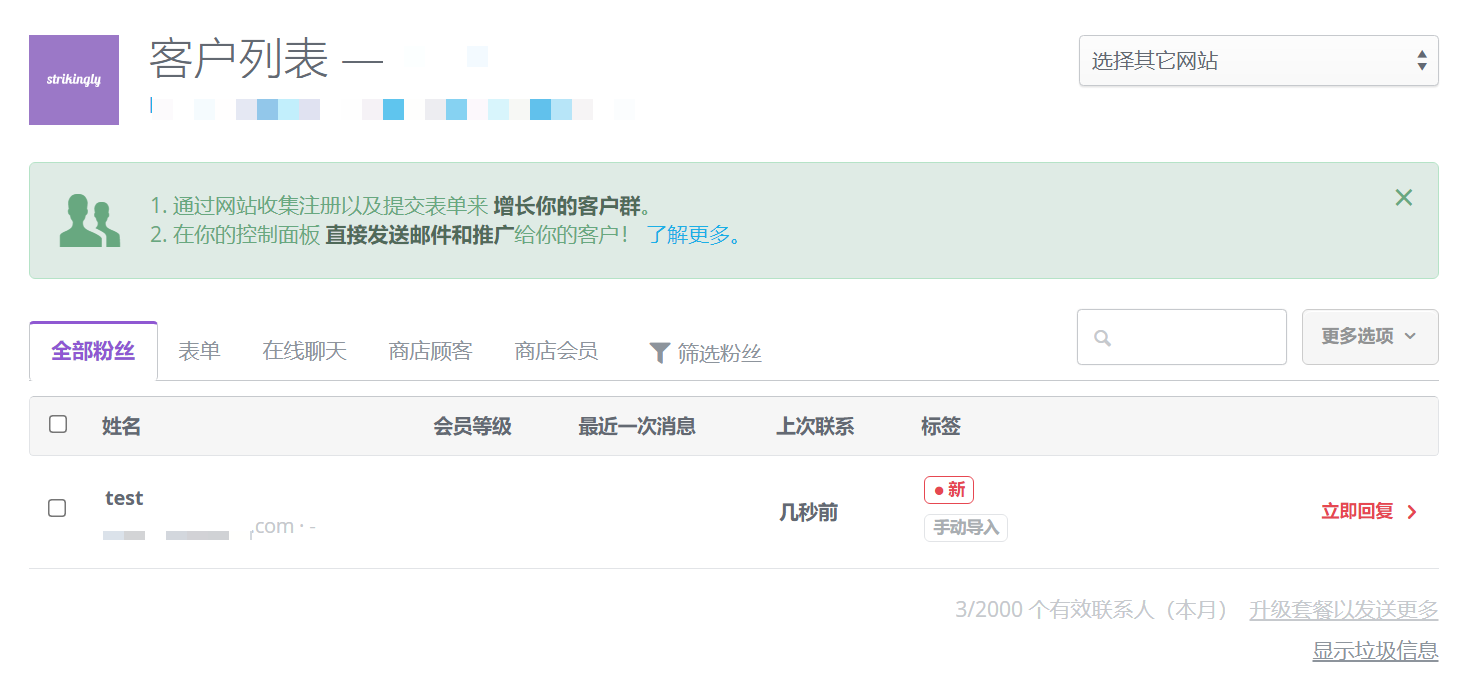Switch to the 全部粉丝 tab
Screen dimensions: 1480x691
tap(93, 351)
